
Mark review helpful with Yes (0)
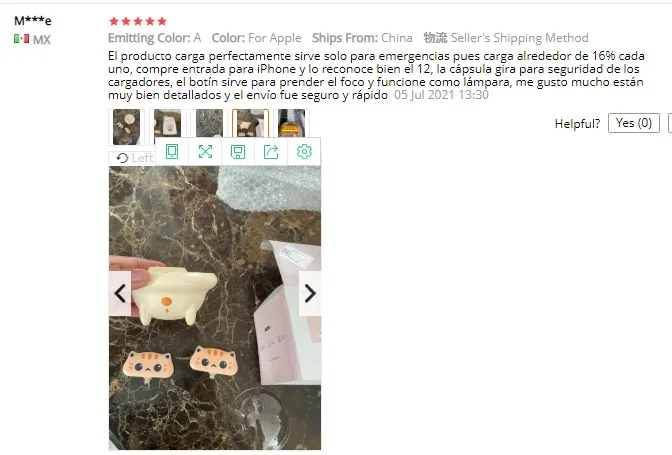tap(633, 123)
